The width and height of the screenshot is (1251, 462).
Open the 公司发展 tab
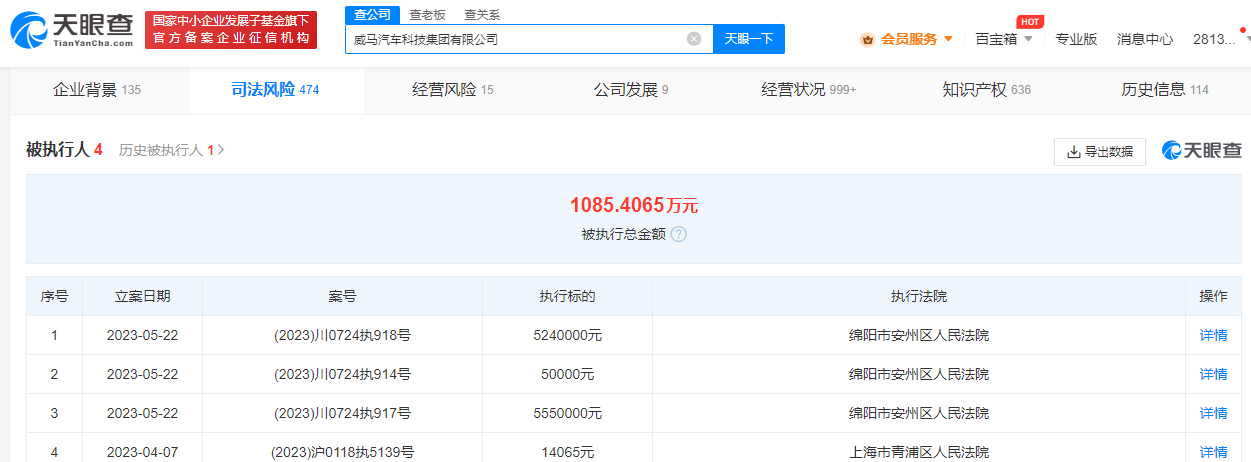(x=631, y=90)
